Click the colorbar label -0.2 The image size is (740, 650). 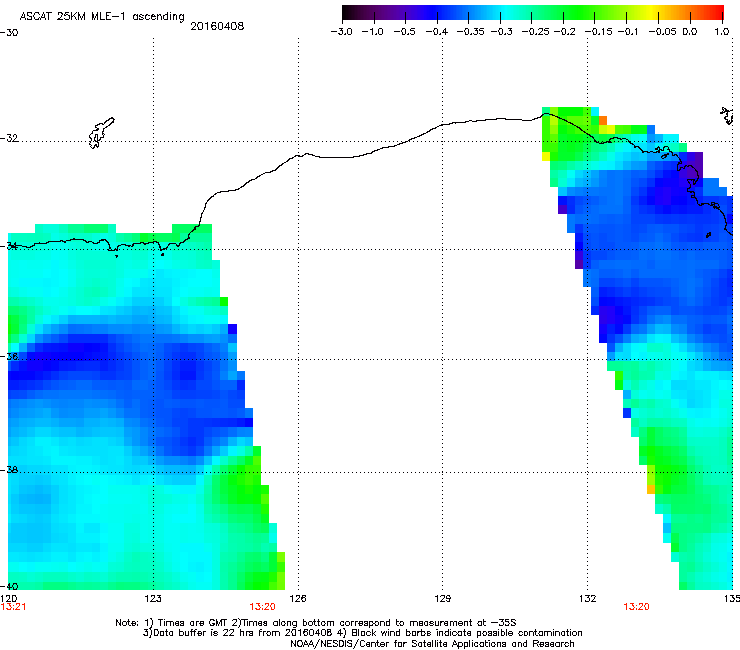pyautogui.click(x=565, y=32)
